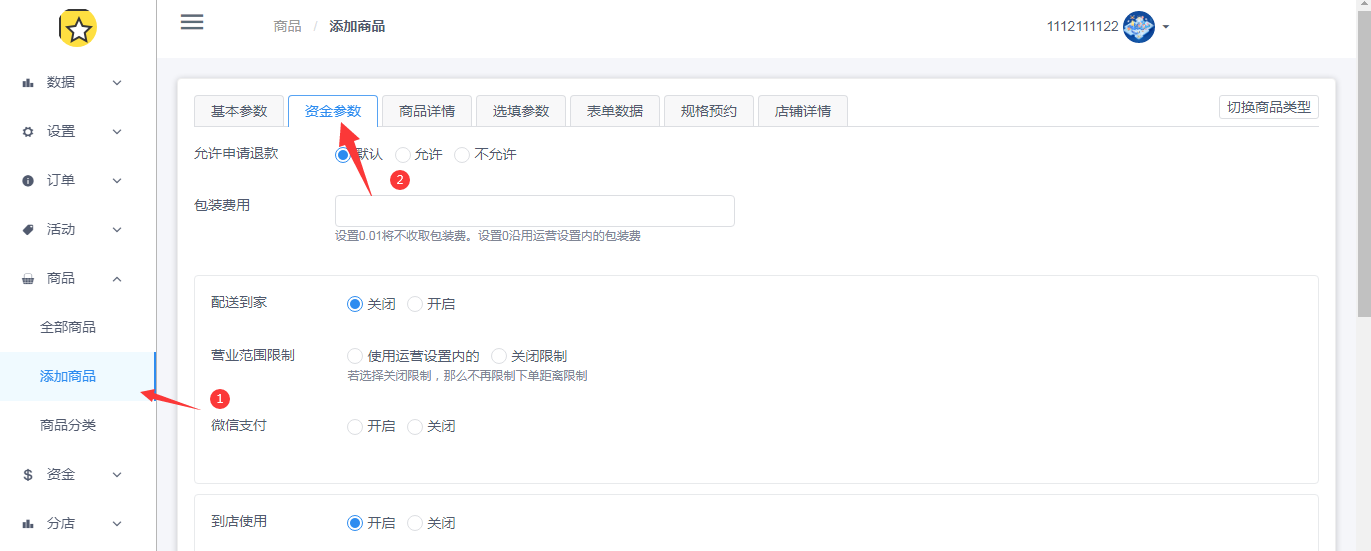Click the gear icon beside 设置
This screenshot has height=551, width=1371.
point(28,132)
